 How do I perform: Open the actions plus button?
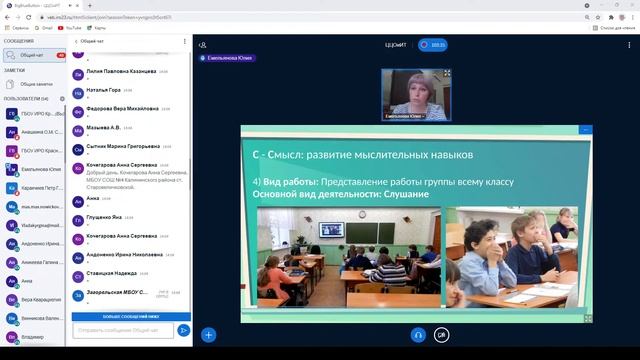pyautogui.click(x=209, y=335)
